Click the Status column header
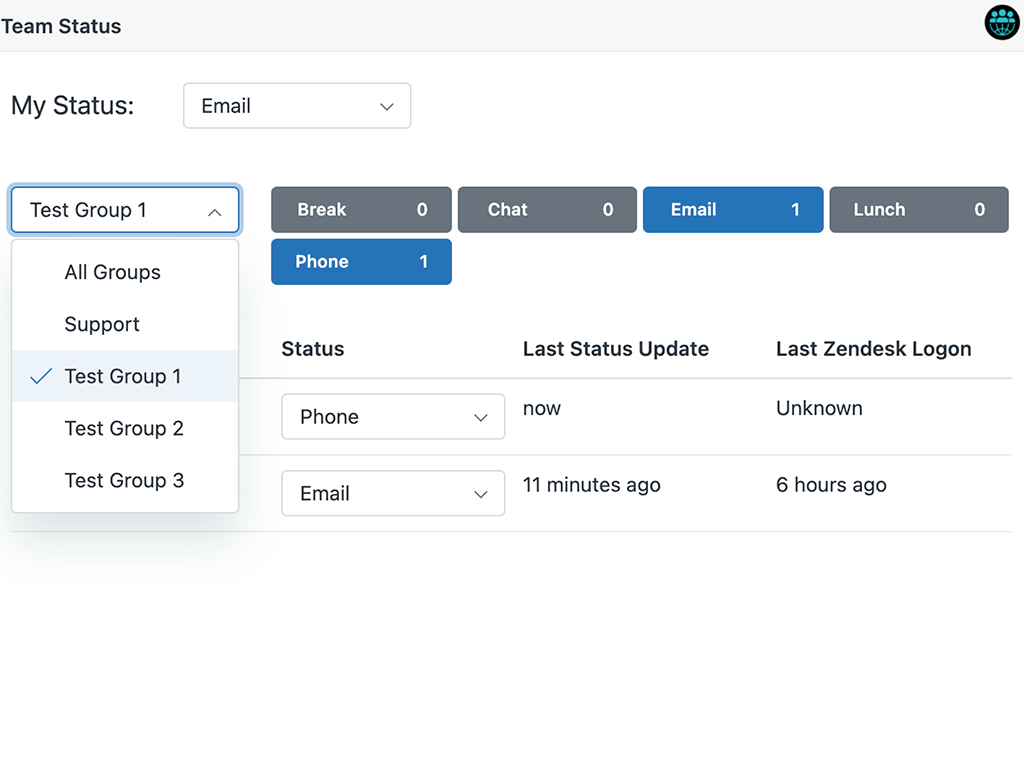The width and height of the screenshot is (1024, 768). pyautogui.click(x=313, y=349)
